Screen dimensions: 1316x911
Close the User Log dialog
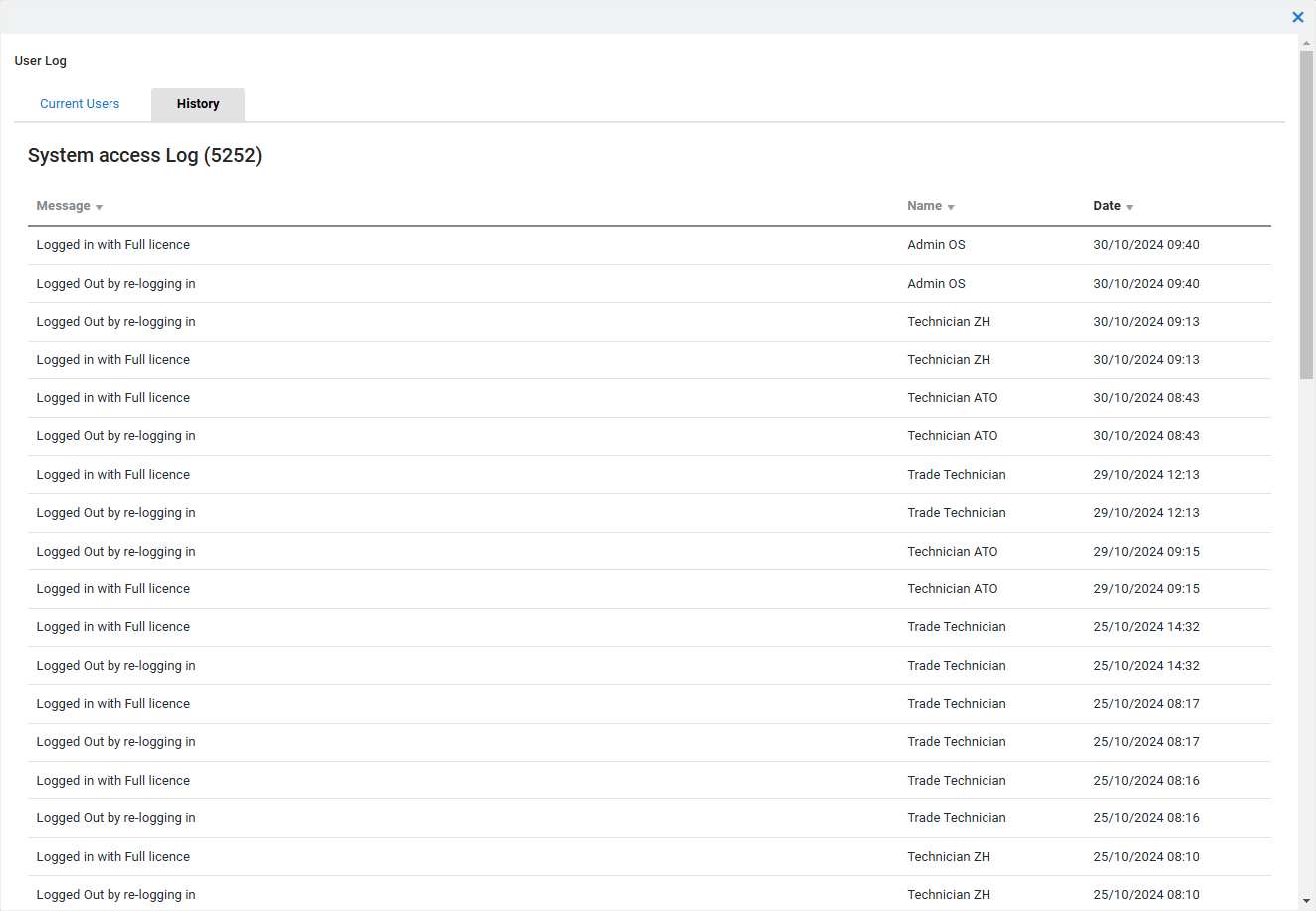pyautogui.click(x=1297, y=17)
